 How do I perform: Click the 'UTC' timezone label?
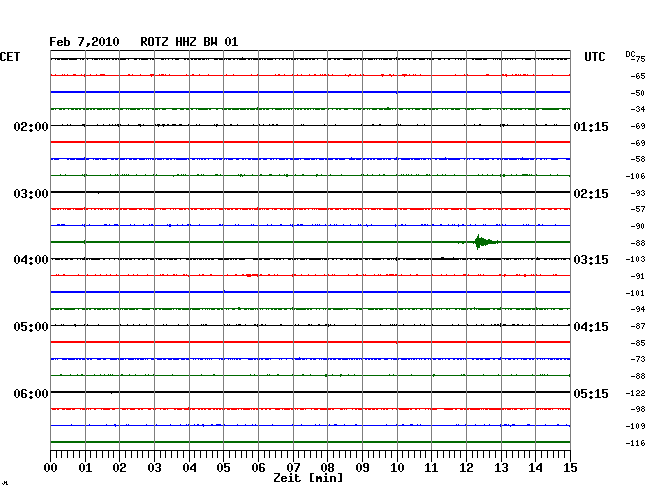coord(594,57)
